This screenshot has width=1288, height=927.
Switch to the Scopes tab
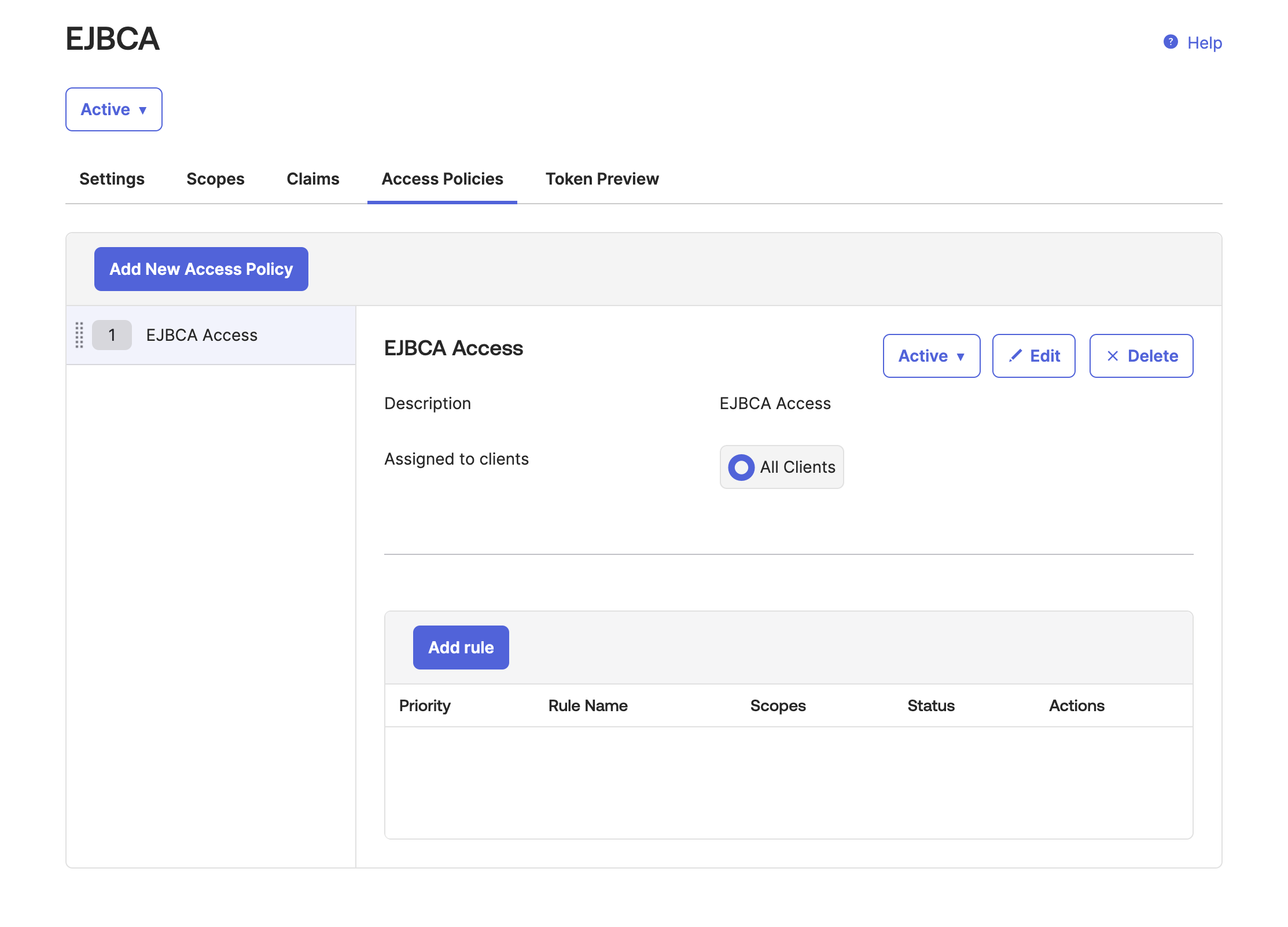tap(215, 179)
